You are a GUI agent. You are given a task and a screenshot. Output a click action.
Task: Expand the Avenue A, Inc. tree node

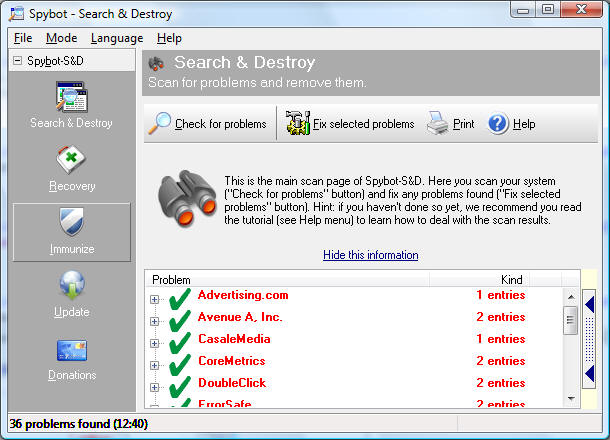click(155, 320)
